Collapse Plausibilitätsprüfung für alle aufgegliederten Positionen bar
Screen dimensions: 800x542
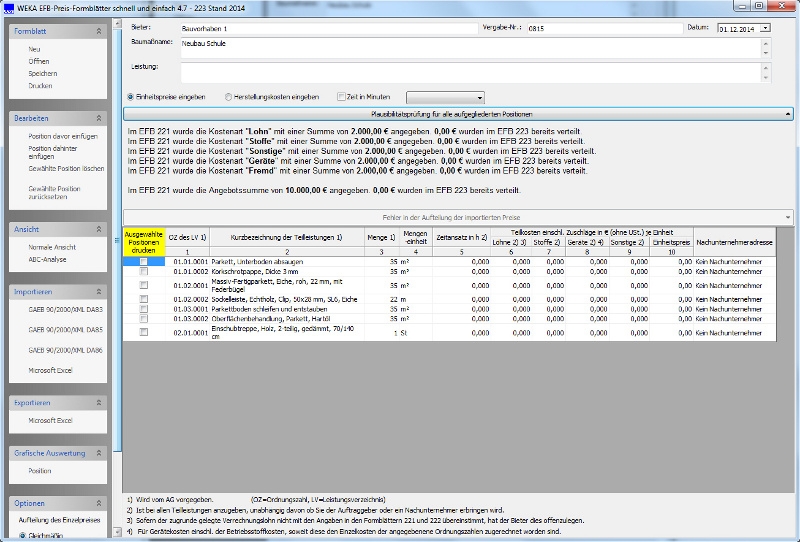[x=458, y=114]
